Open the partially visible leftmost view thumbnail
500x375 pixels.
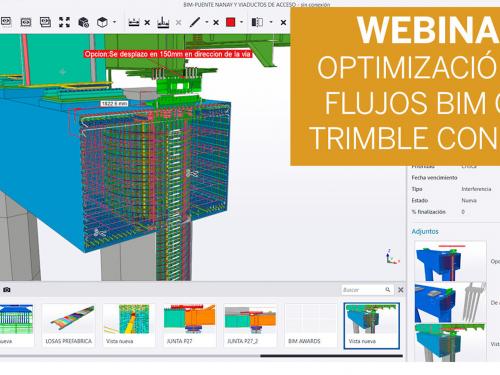tap(17, 325)
